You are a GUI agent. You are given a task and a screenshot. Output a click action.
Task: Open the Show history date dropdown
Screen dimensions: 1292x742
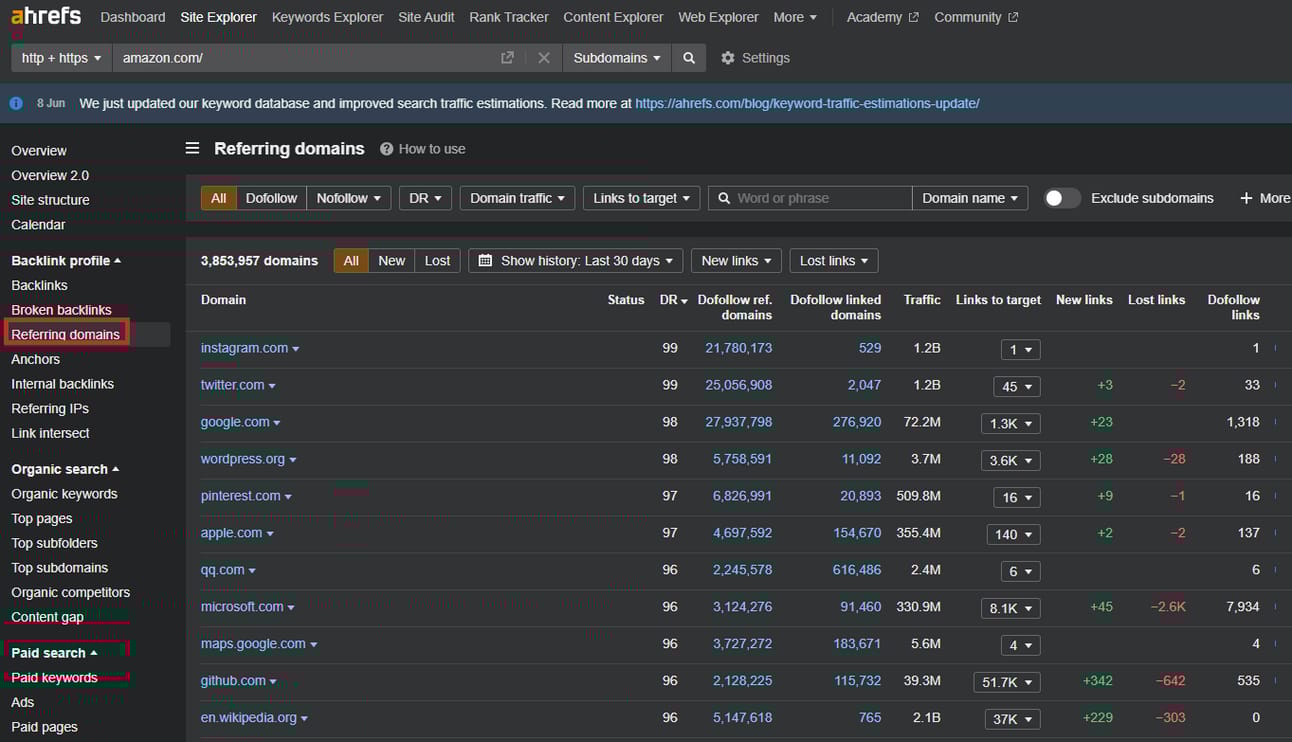[x=575, y=260]
